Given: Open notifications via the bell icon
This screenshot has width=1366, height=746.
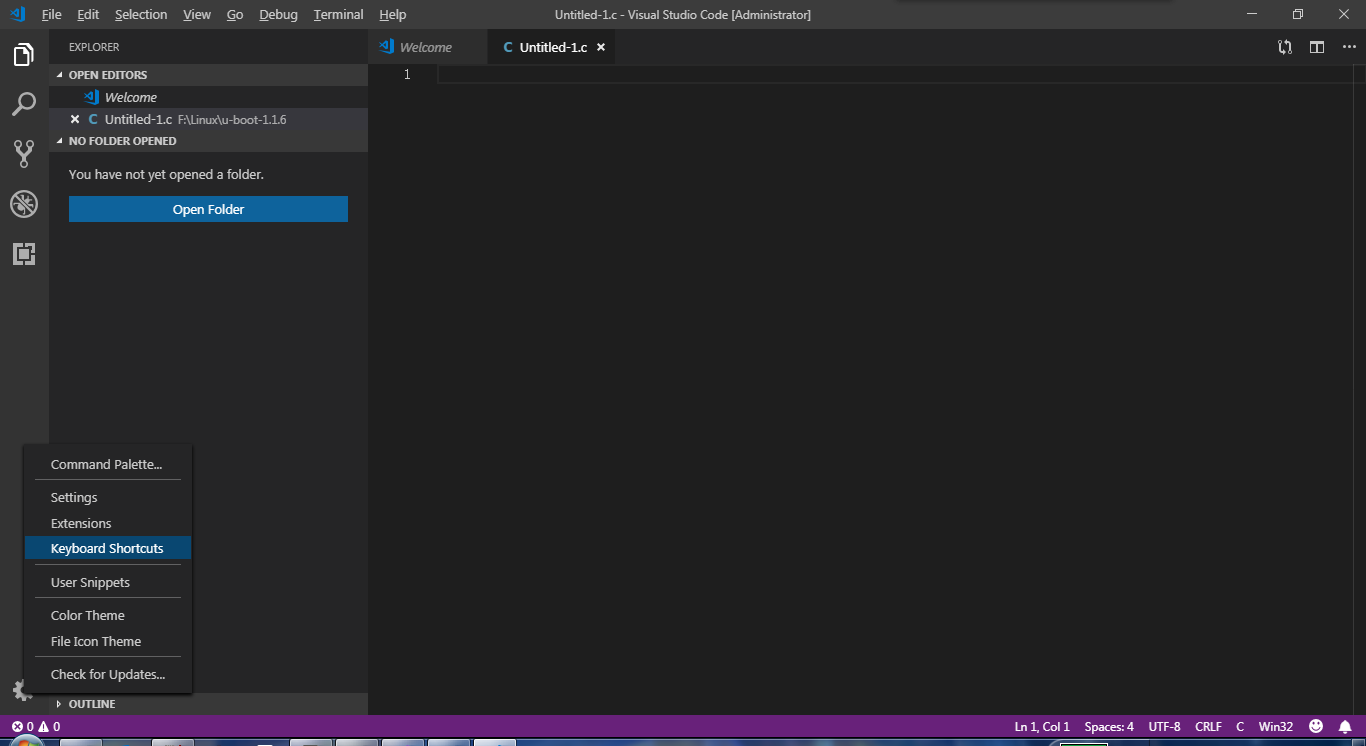Looking at the screenshot, I should 1345,727.
